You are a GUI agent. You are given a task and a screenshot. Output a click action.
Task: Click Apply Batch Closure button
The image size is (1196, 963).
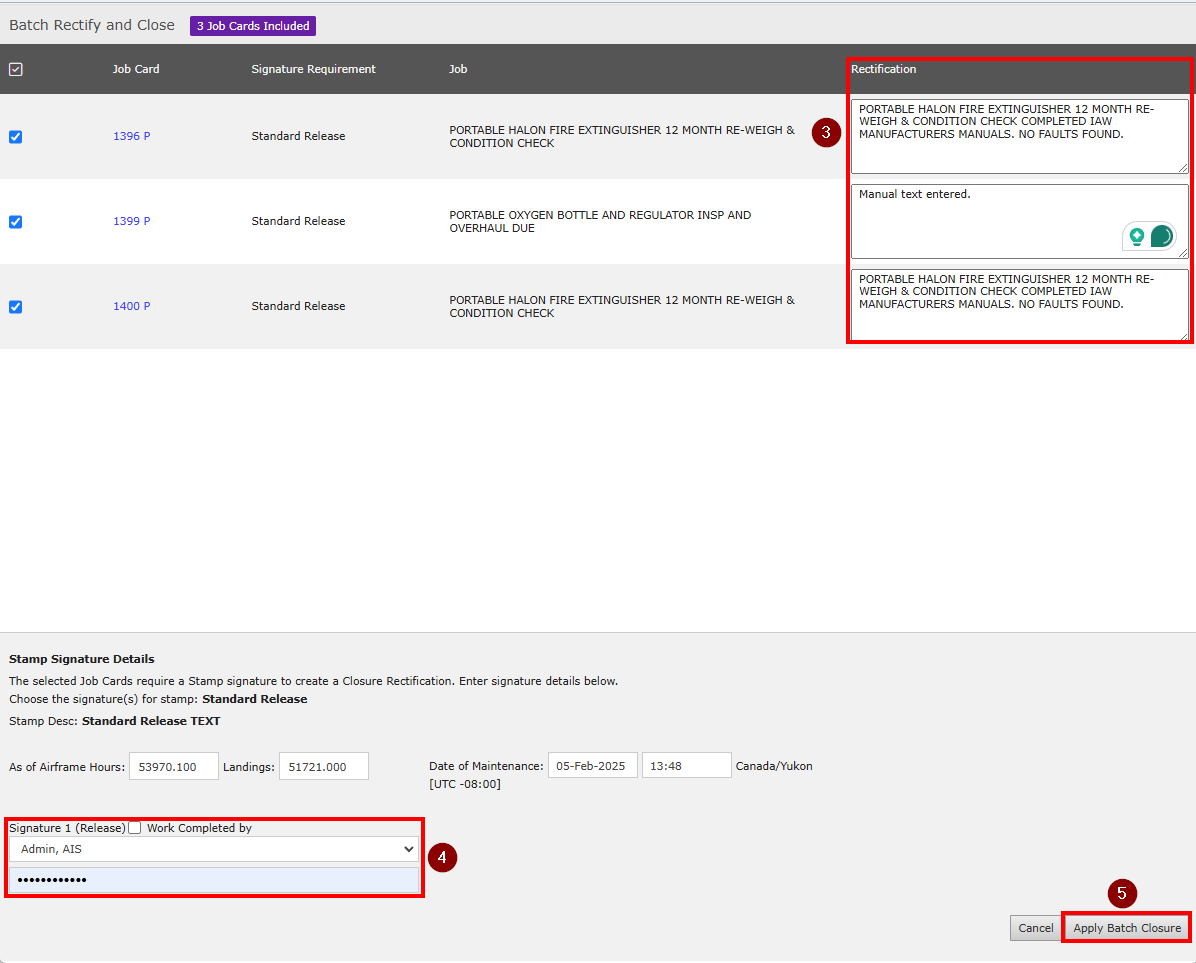[1127, 928]
